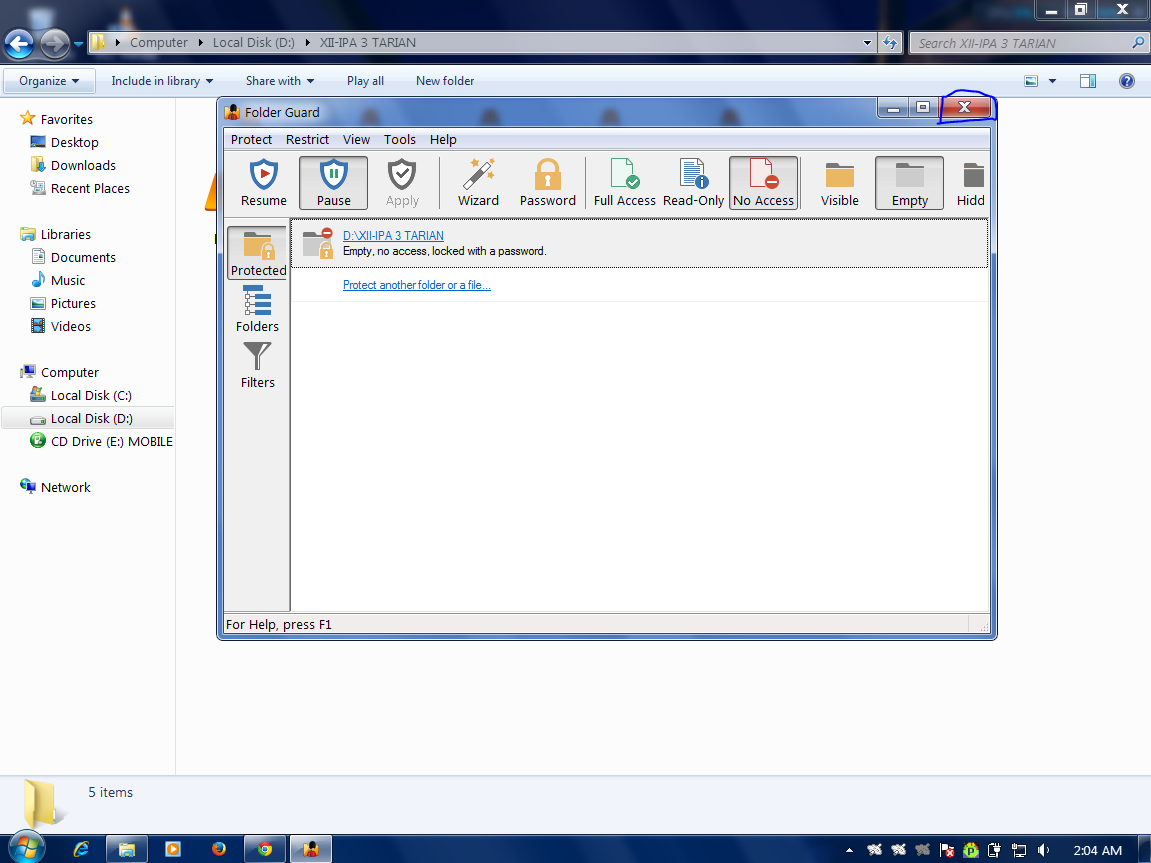This screenshot has width=1151, height=863.
Task: Toggle the No Access restriction
Action: 763,183
